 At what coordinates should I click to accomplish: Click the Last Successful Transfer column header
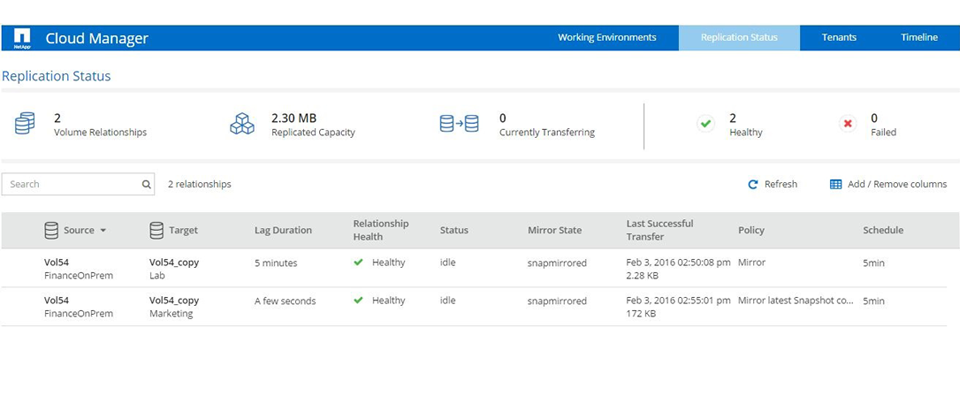pyautogui.click(x=659, y=230)
